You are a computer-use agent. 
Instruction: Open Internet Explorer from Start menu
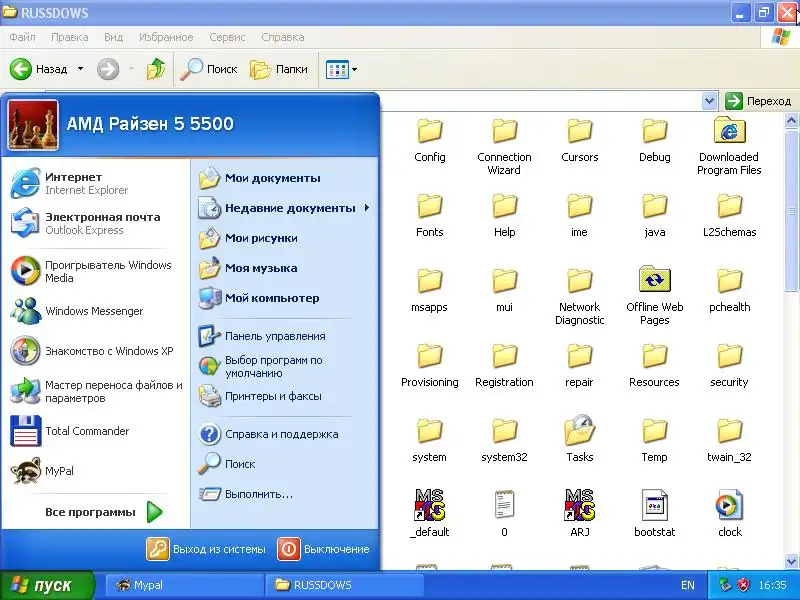tap(95, 183)
